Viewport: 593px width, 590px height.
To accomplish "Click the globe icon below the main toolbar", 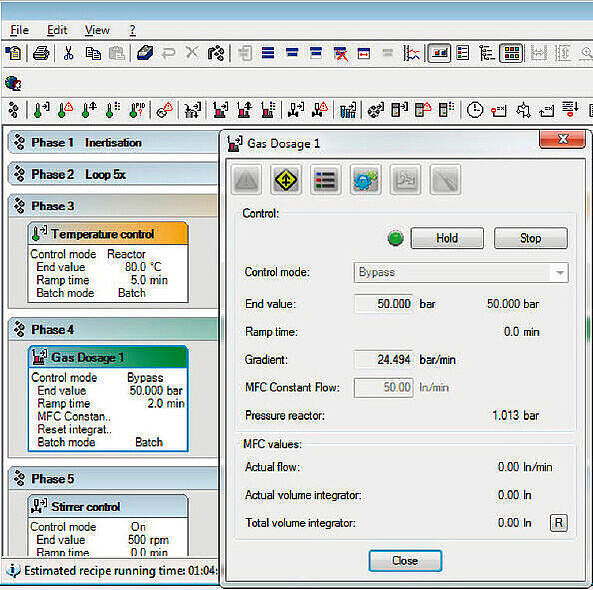I will tap(14, 83).
